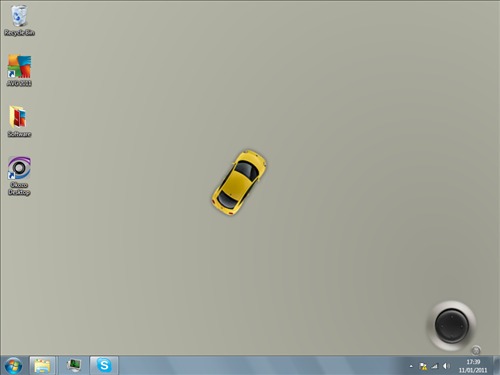
Task: Push the joystick's bottom direction dot
Action: point(452,336)
